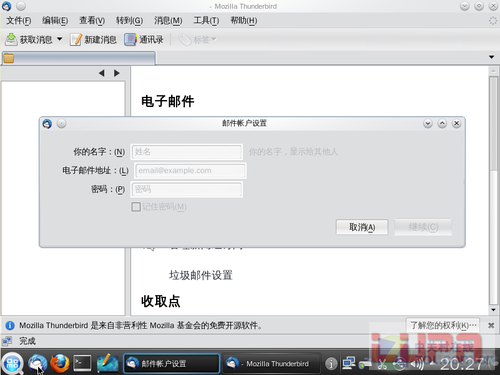Click the network tray icon

click(348, 363)
